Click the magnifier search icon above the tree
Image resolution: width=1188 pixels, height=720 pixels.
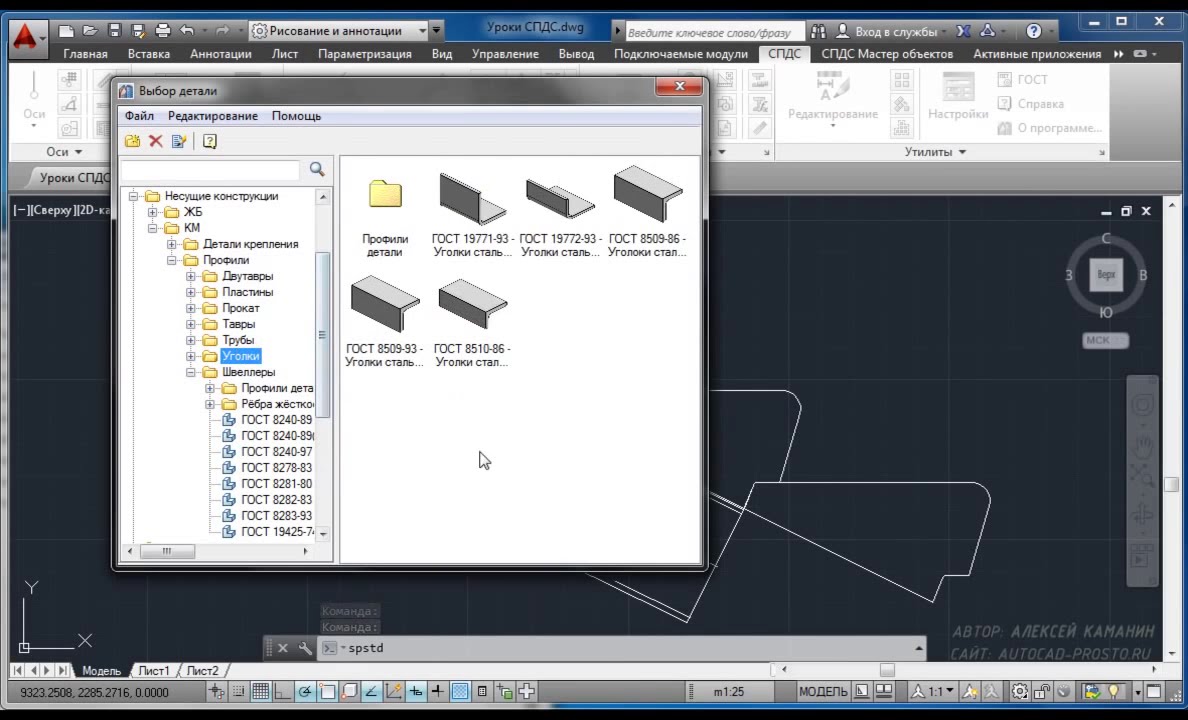[317, 169]
